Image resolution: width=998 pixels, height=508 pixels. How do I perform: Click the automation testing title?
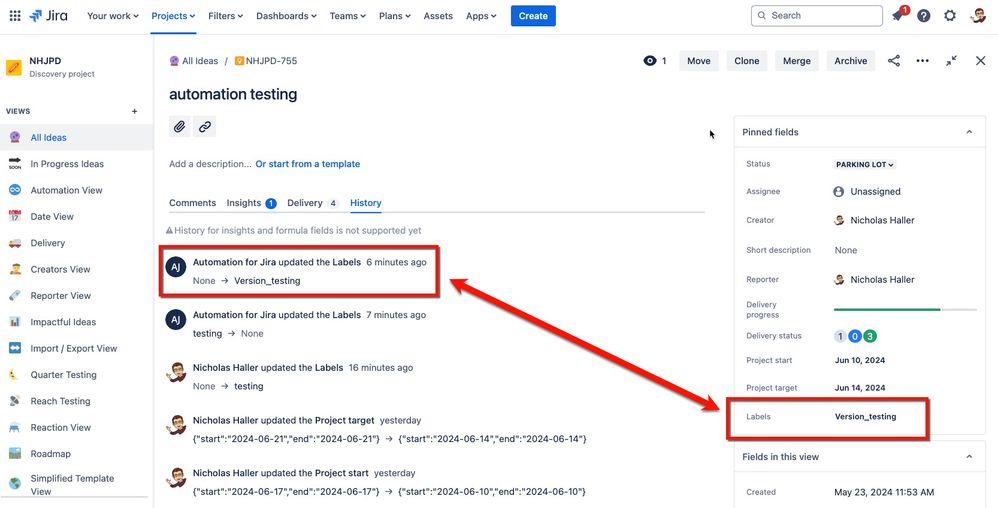tap(233, 94)
